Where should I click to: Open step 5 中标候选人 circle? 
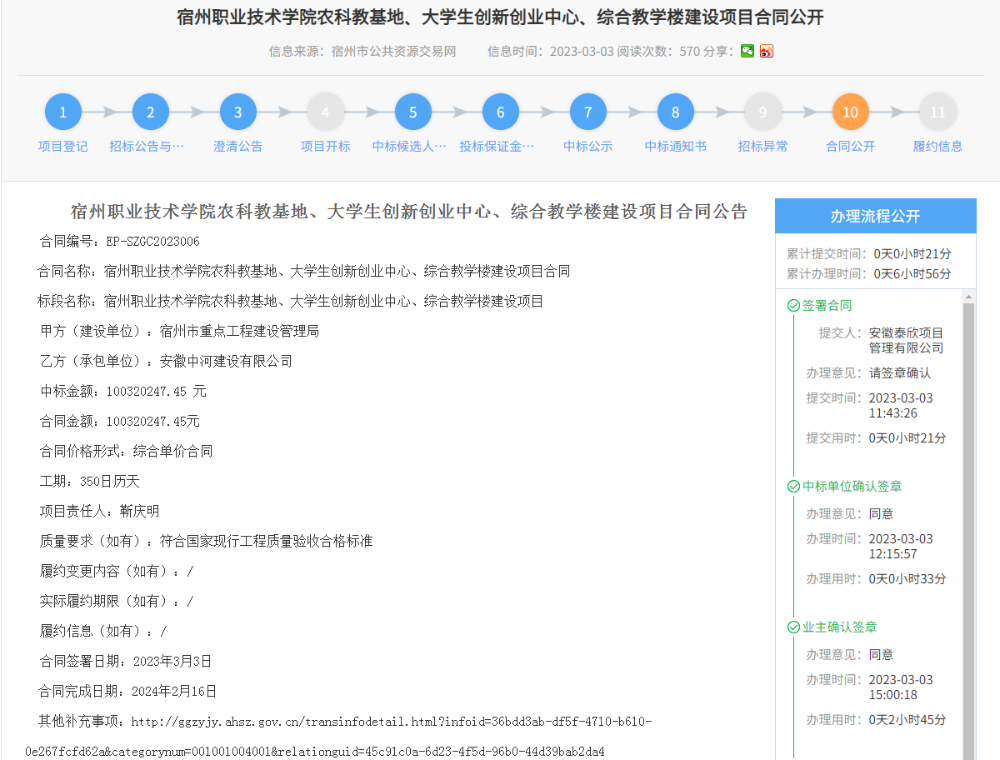(413, 112)
